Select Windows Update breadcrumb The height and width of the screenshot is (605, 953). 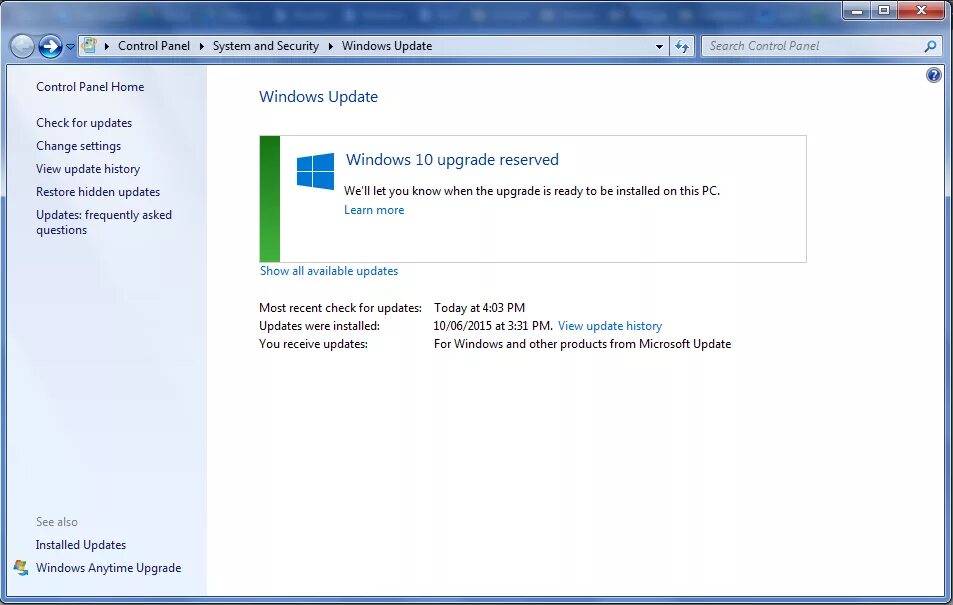click(x=387, y=46)
